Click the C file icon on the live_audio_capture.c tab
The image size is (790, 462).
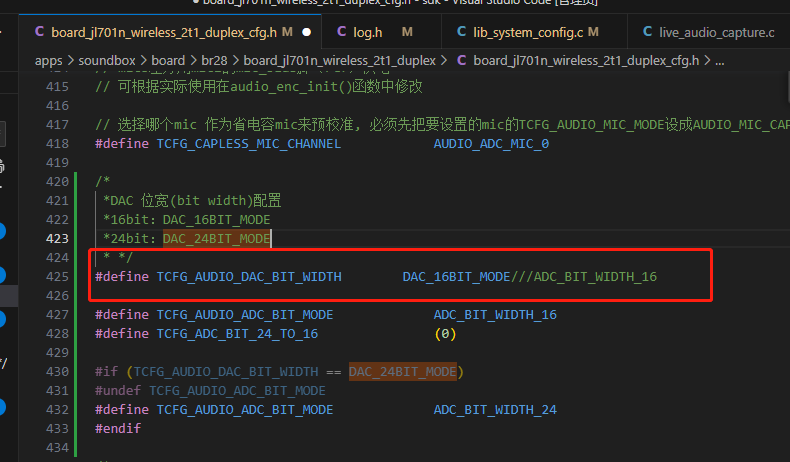648,32
